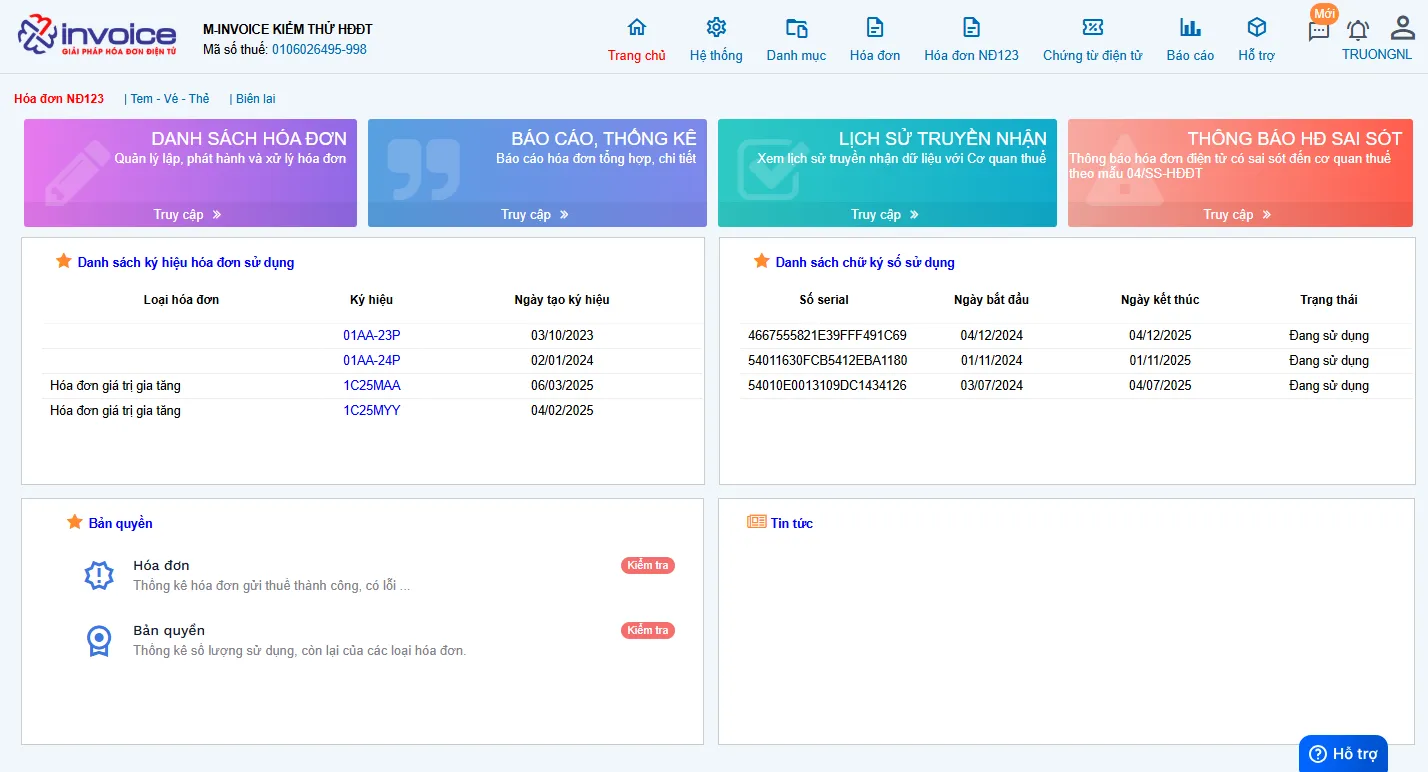Open the BÁO CÁO, THỐNG KÊ card
The image size is (1428, 772).
tap(537, 173)
